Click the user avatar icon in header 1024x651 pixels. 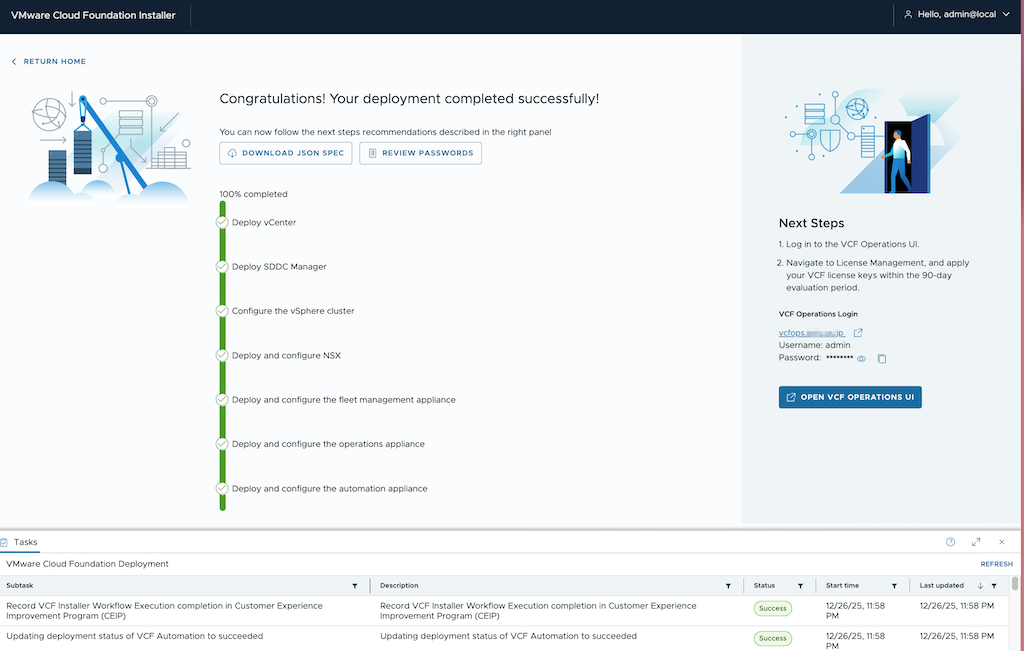point(908,14)
